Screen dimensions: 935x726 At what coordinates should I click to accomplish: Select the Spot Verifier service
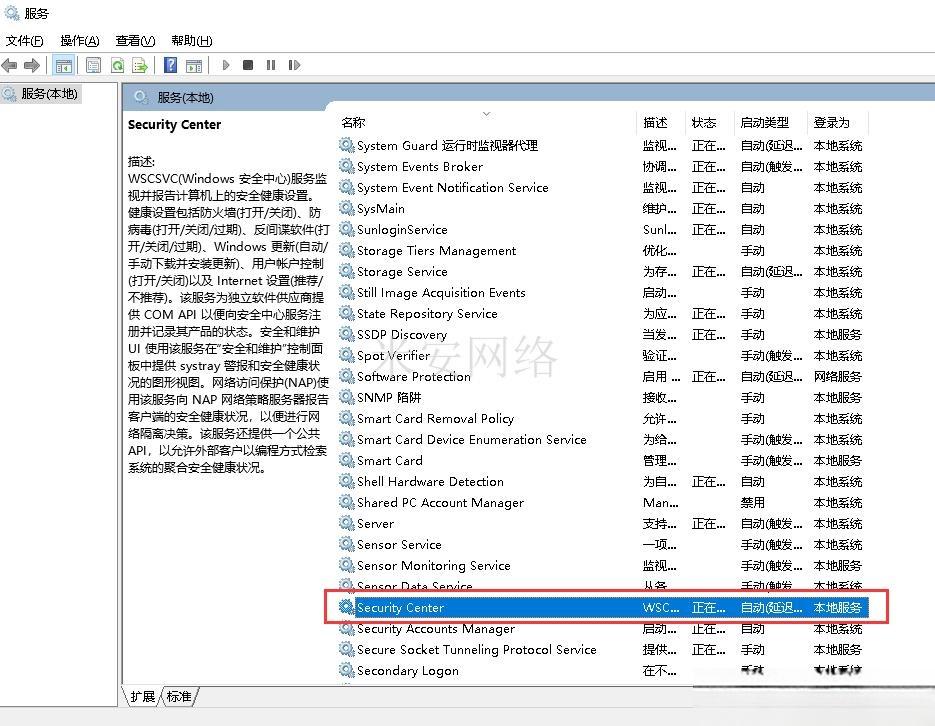coord(393,355)
